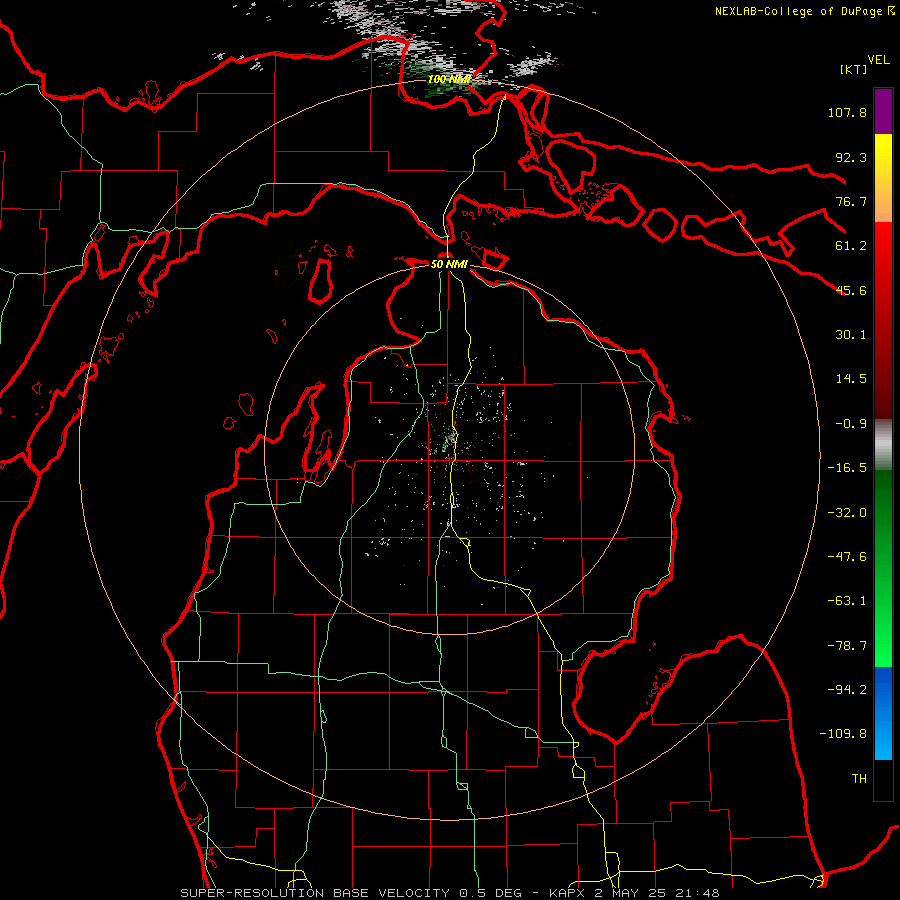Click the -63.1 value on velocity scale
Viewport: 900px width, 900px height.
(x=847, y=601)
